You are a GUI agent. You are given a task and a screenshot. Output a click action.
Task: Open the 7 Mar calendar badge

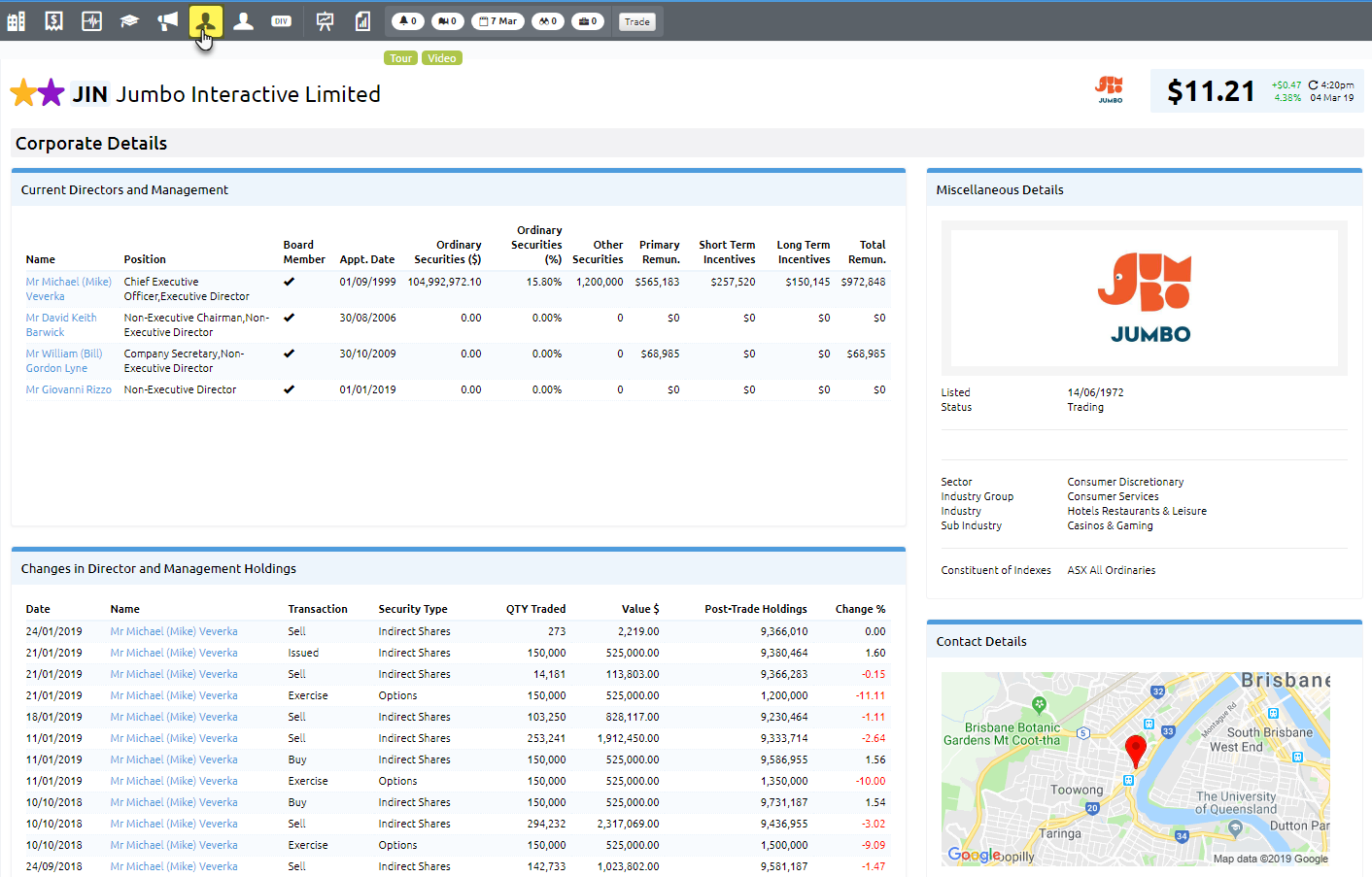click(498, 20)
